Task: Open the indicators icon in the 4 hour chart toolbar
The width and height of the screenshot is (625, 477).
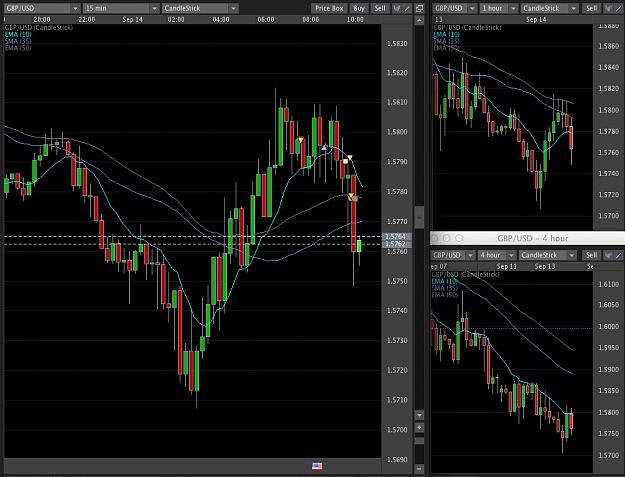Action: click(x=608, y=255)
